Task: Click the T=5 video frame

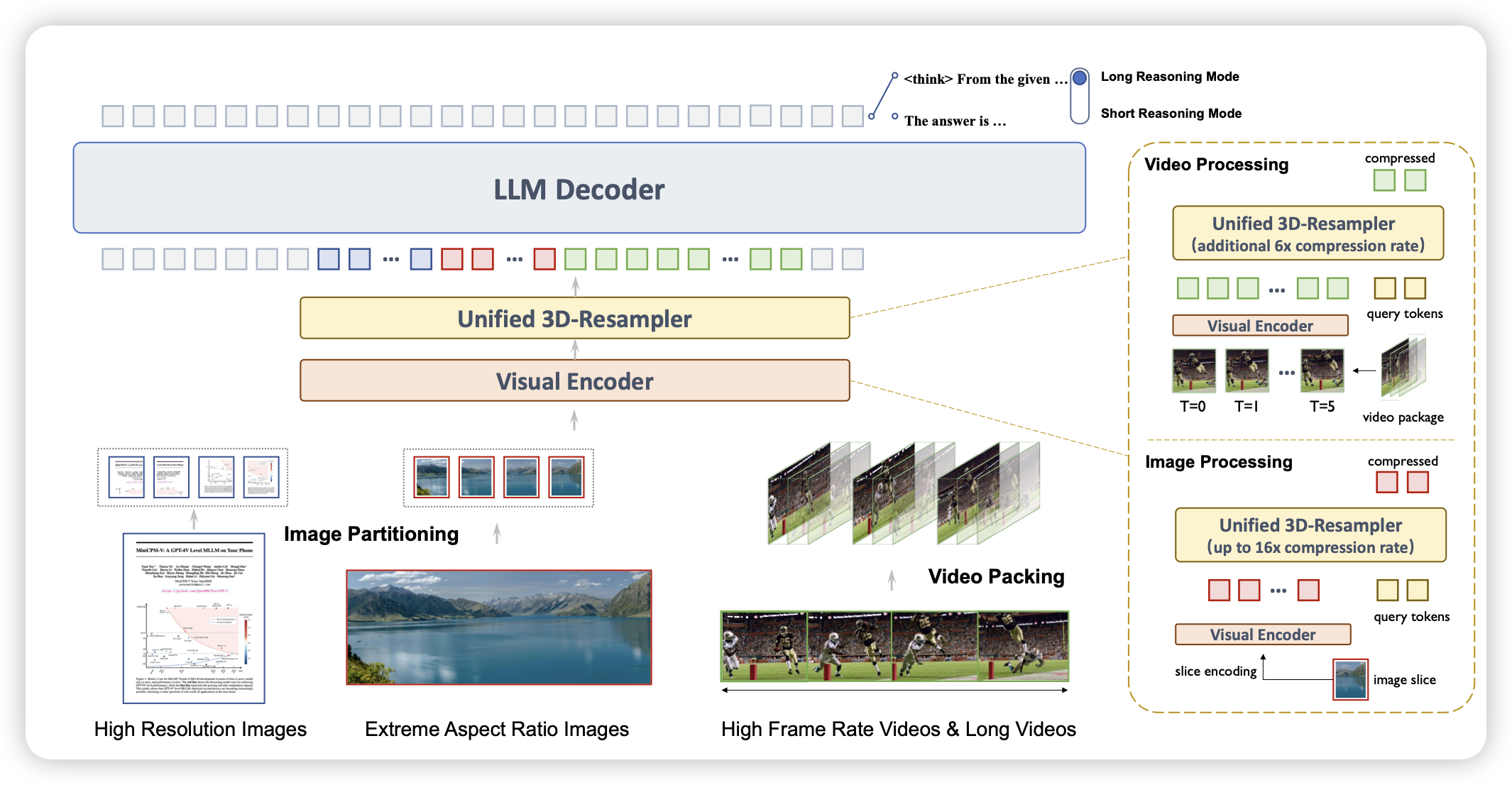Action: click(1322, 370)
